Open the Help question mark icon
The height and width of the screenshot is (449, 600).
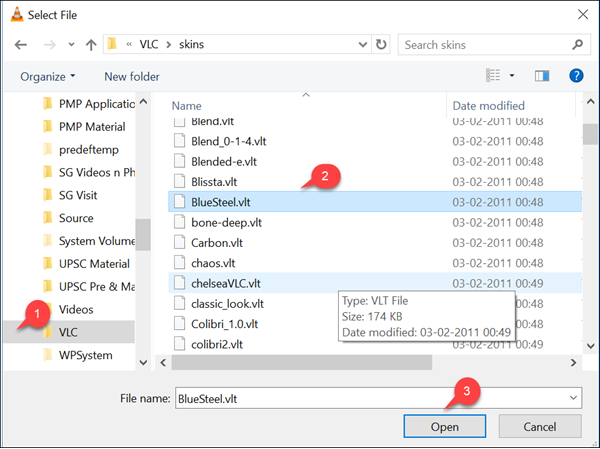click(575, 76)
